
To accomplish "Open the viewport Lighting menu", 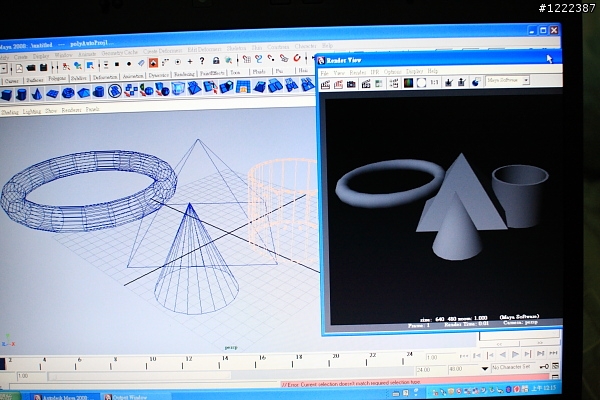I will point(31,111).
